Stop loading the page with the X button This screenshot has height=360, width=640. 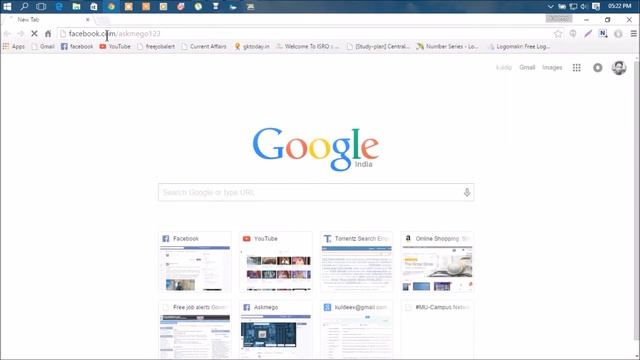[x=34, y=33]
